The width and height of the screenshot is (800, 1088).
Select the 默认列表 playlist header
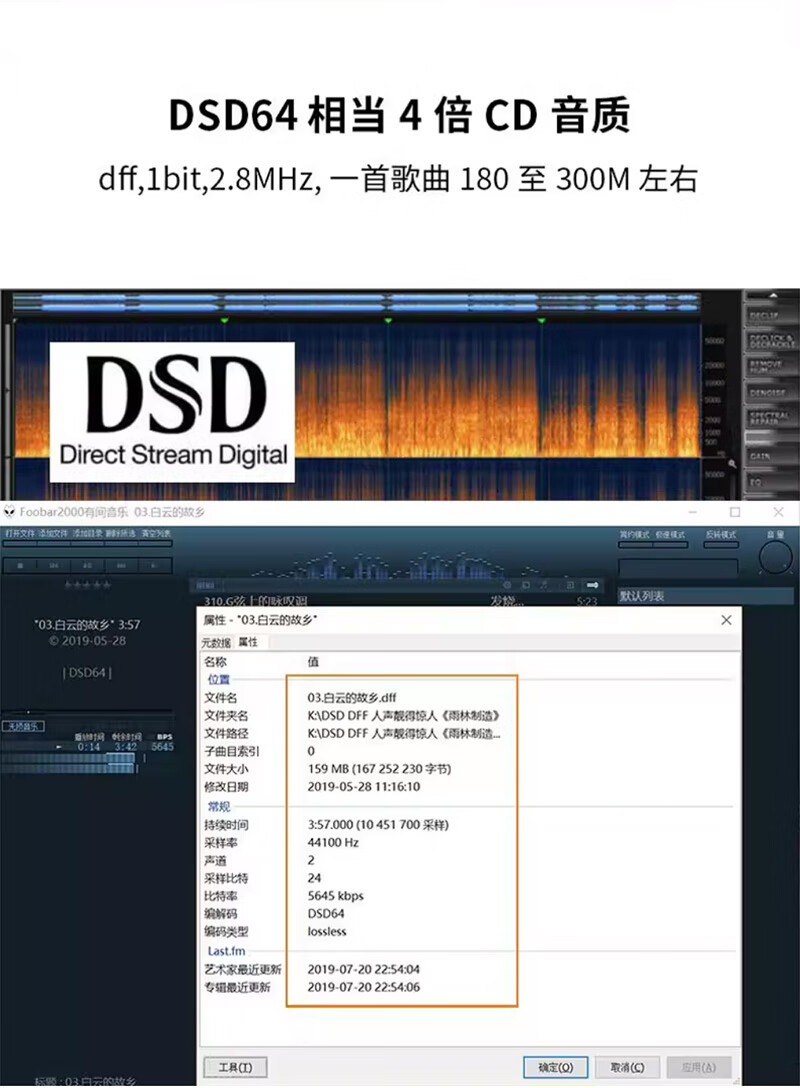[642, 596]
